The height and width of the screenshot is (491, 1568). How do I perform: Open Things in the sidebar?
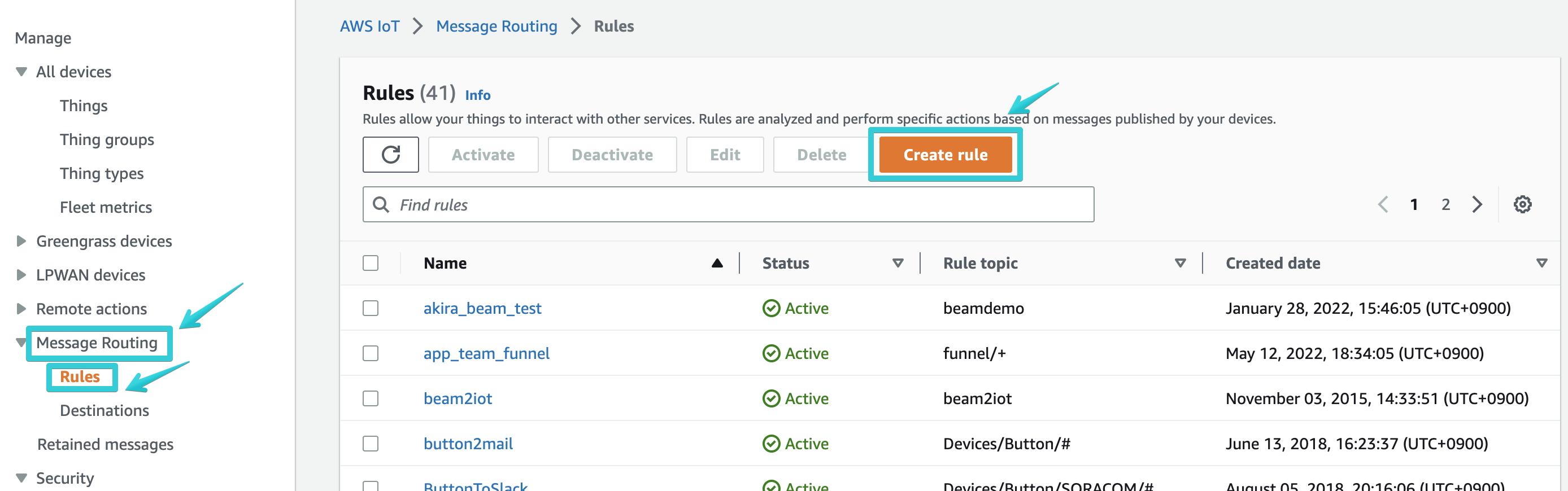84,106
